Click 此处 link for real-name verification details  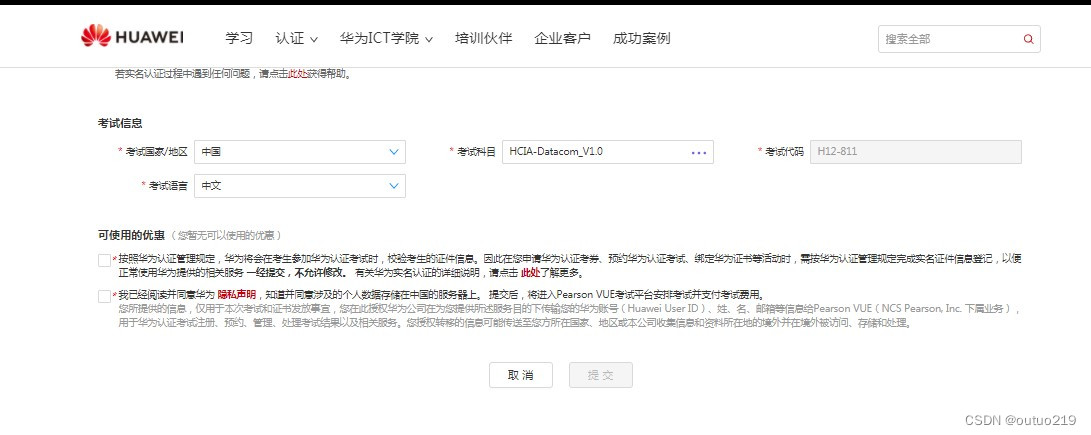(530, 274)
